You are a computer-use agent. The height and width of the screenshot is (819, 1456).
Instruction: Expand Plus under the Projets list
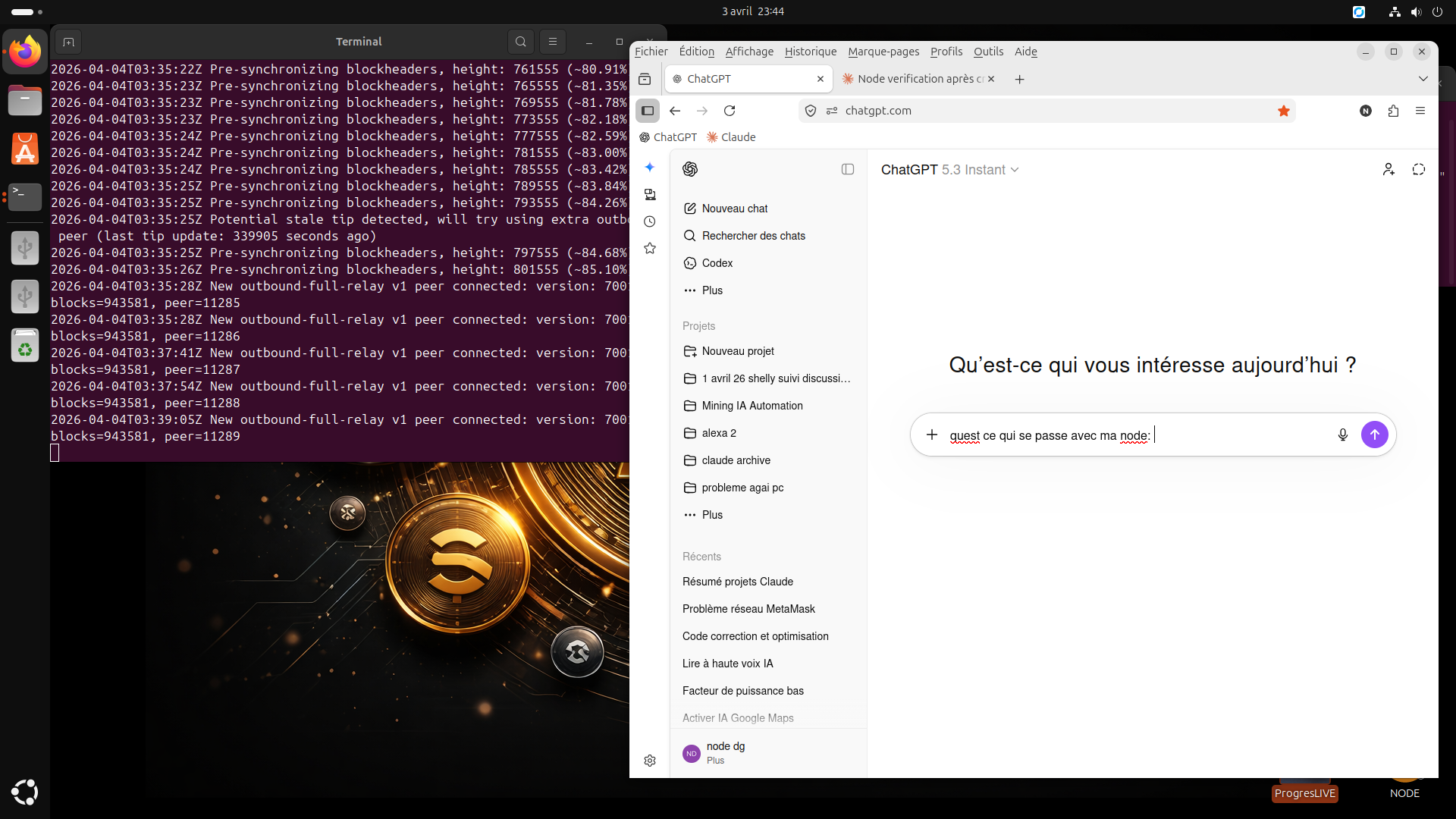pyautogui.click(x=711, y=515)
